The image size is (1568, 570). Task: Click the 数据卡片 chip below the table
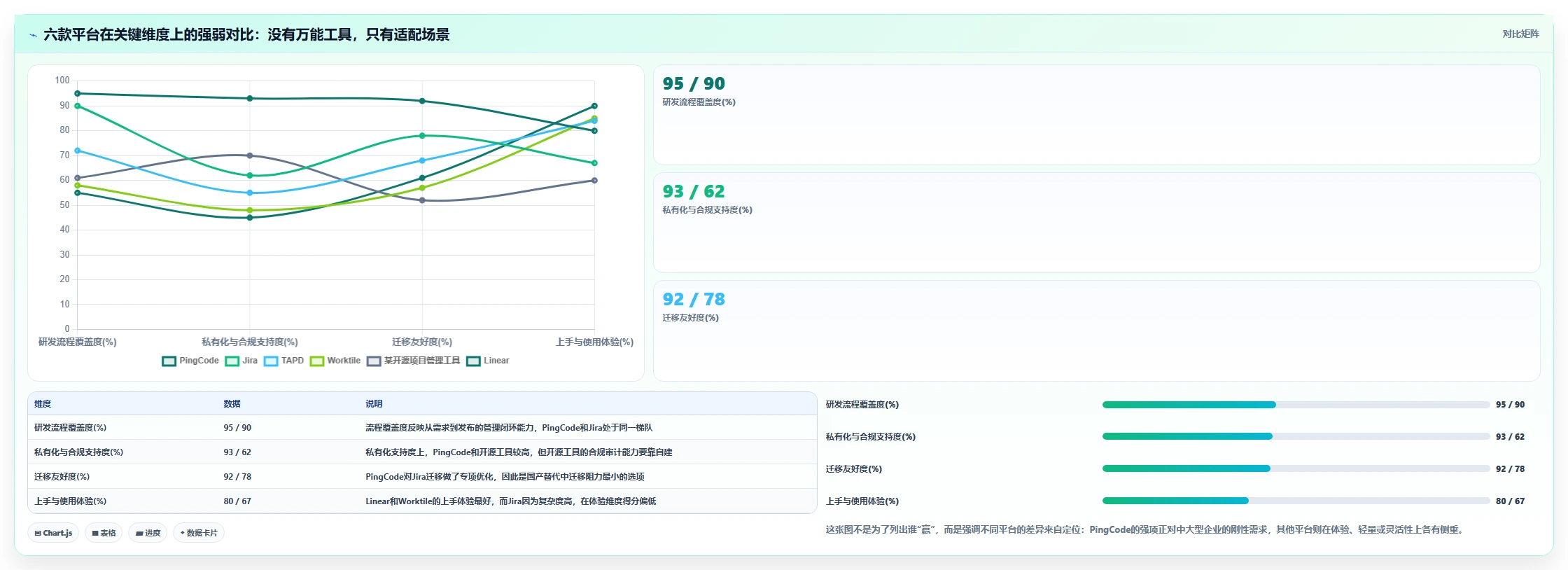pyautogui.click(x=199, y=533)
